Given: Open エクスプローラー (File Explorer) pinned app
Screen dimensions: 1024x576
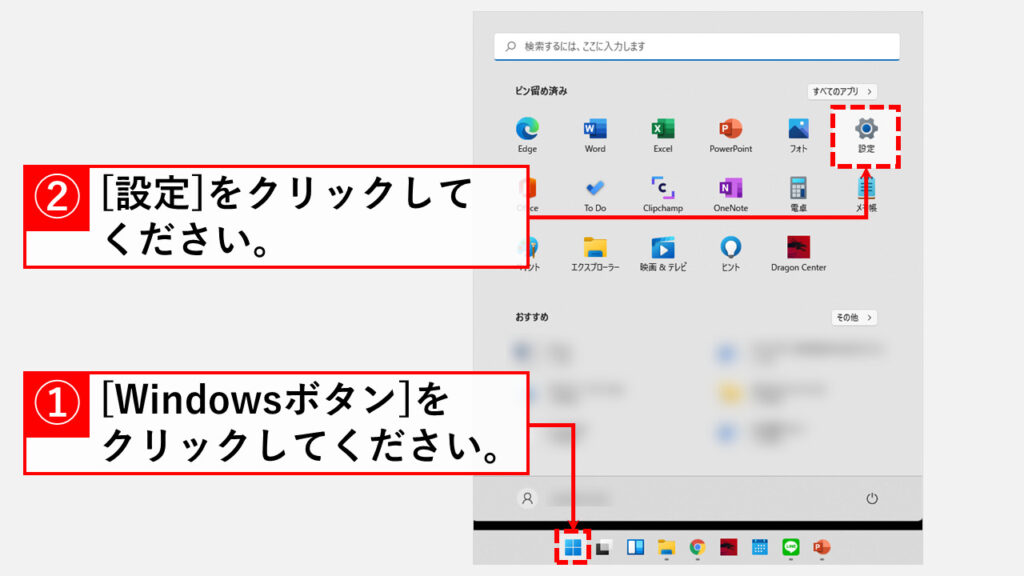Looking at the screenshot, I should [595, 254].
